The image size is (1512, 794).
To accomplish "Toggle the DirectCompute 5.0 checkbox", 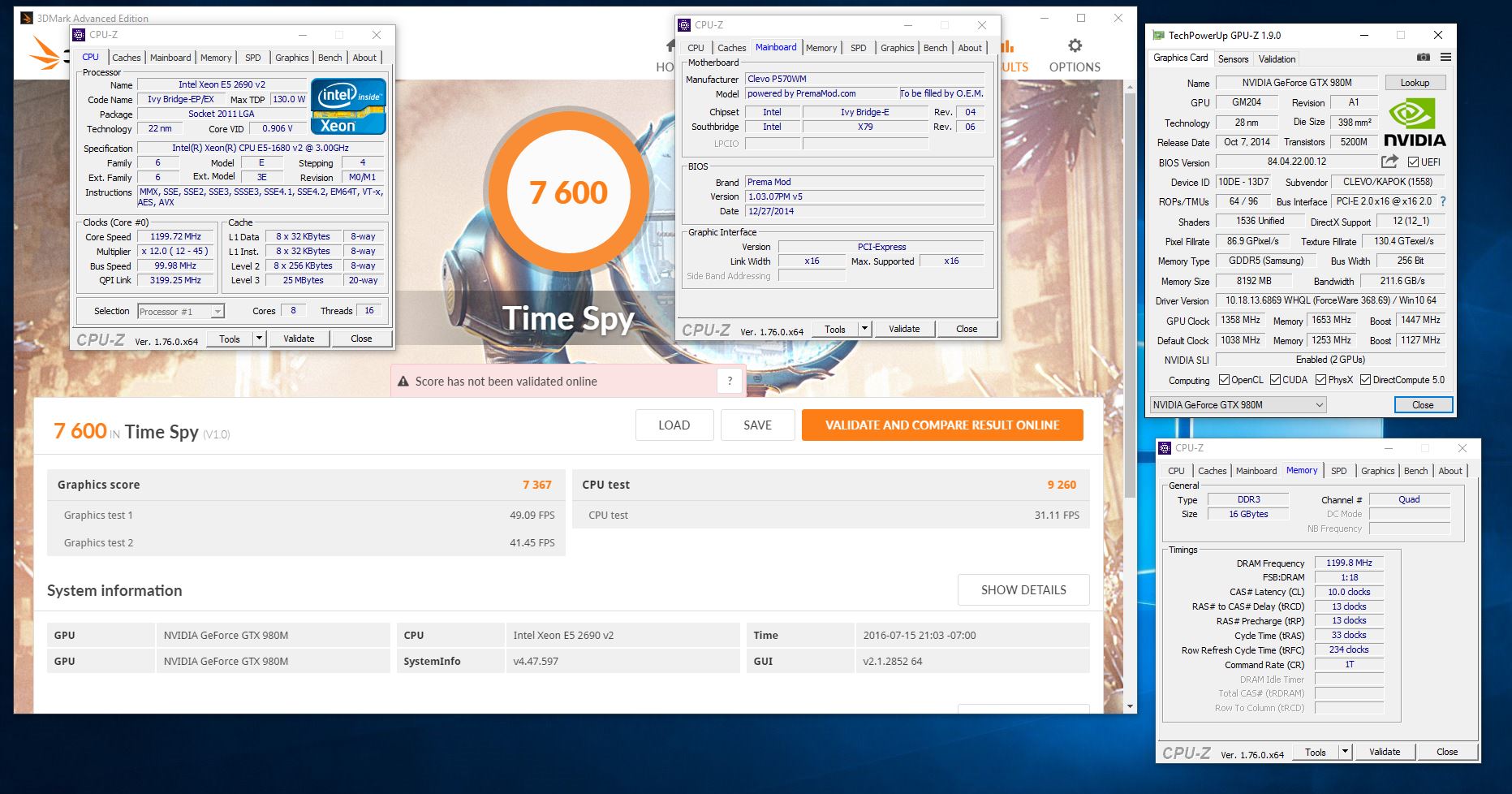I will (1365, 380).
